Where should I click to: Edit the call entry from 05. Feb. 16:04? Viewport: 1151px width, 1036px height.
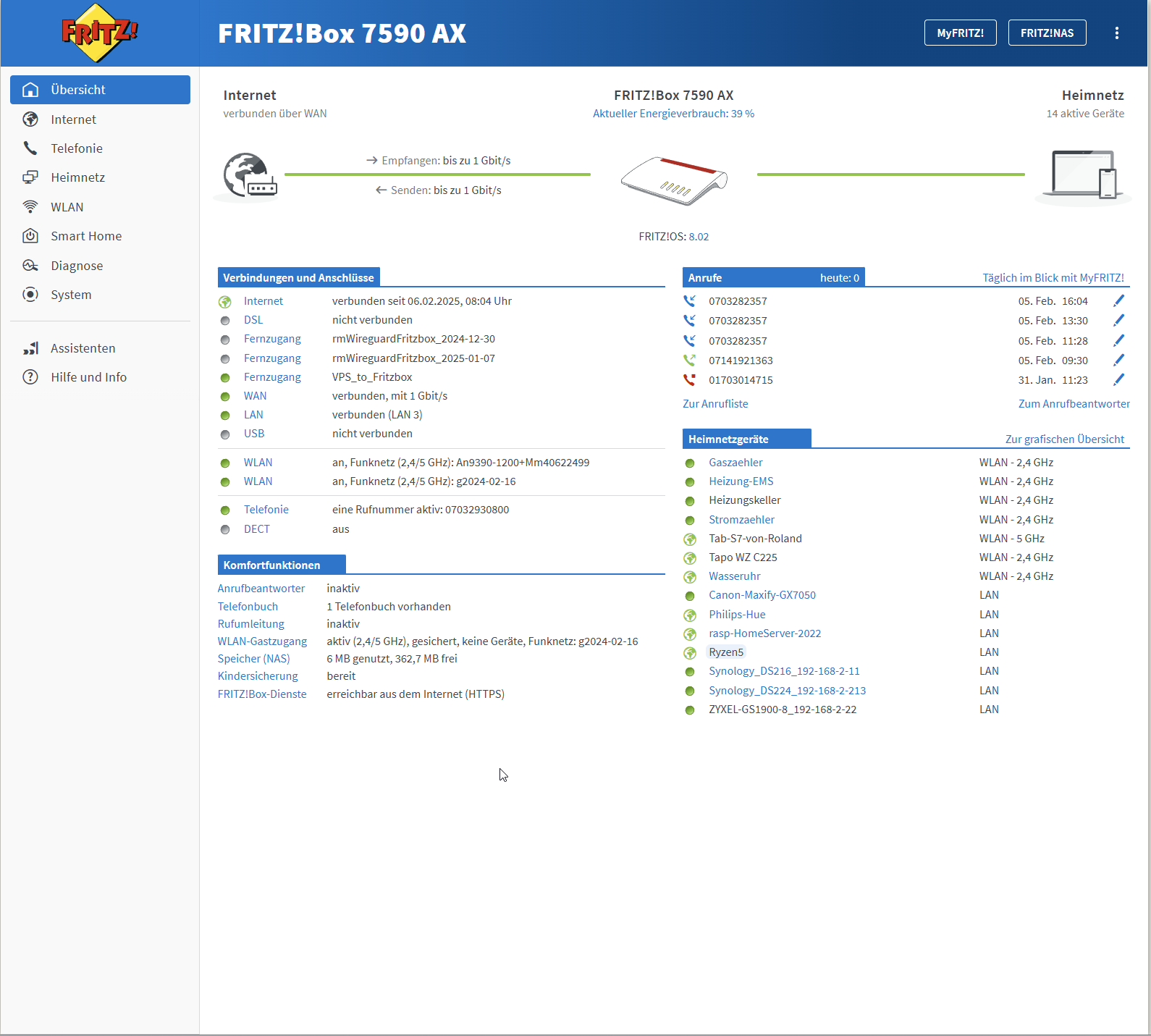1118,300
